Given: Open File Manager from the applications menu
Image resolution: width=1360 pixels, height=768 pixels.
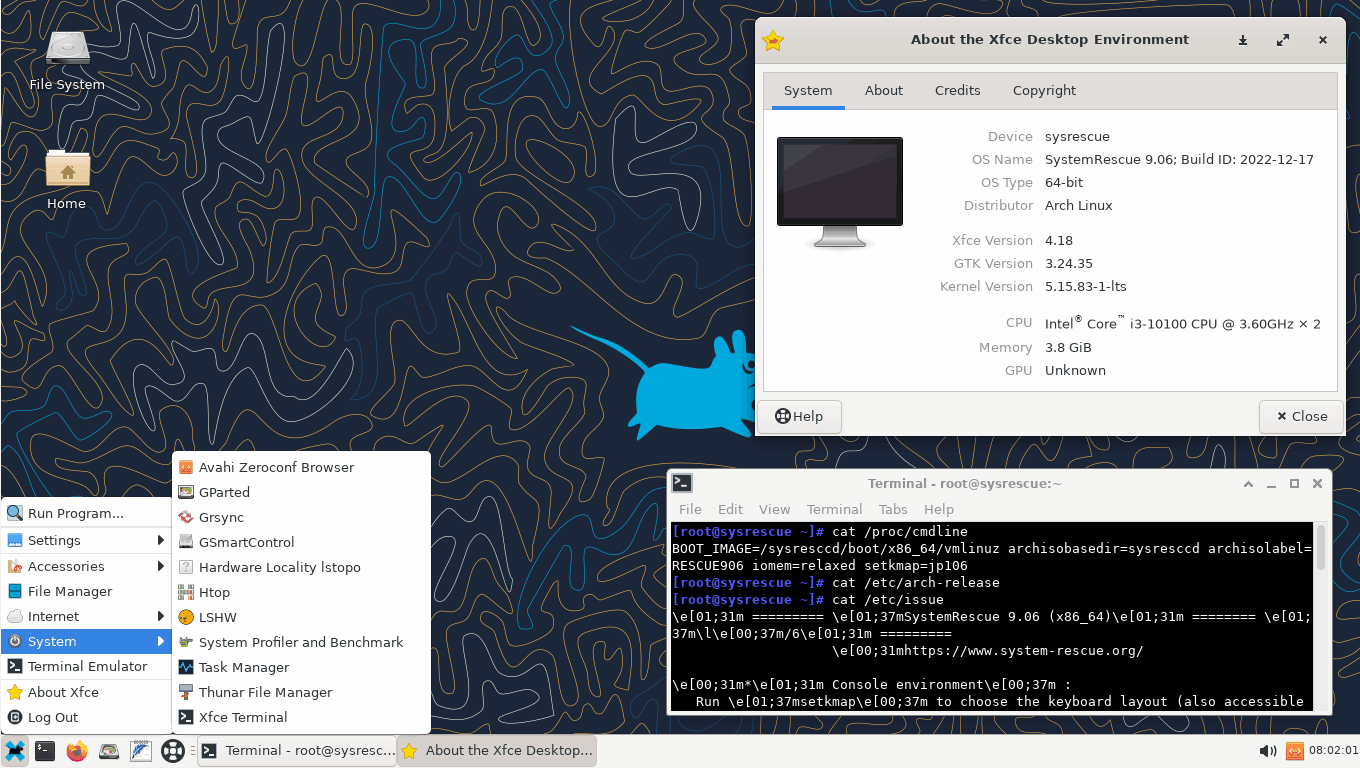Looking at the screenshot, I should coord(87,591).
